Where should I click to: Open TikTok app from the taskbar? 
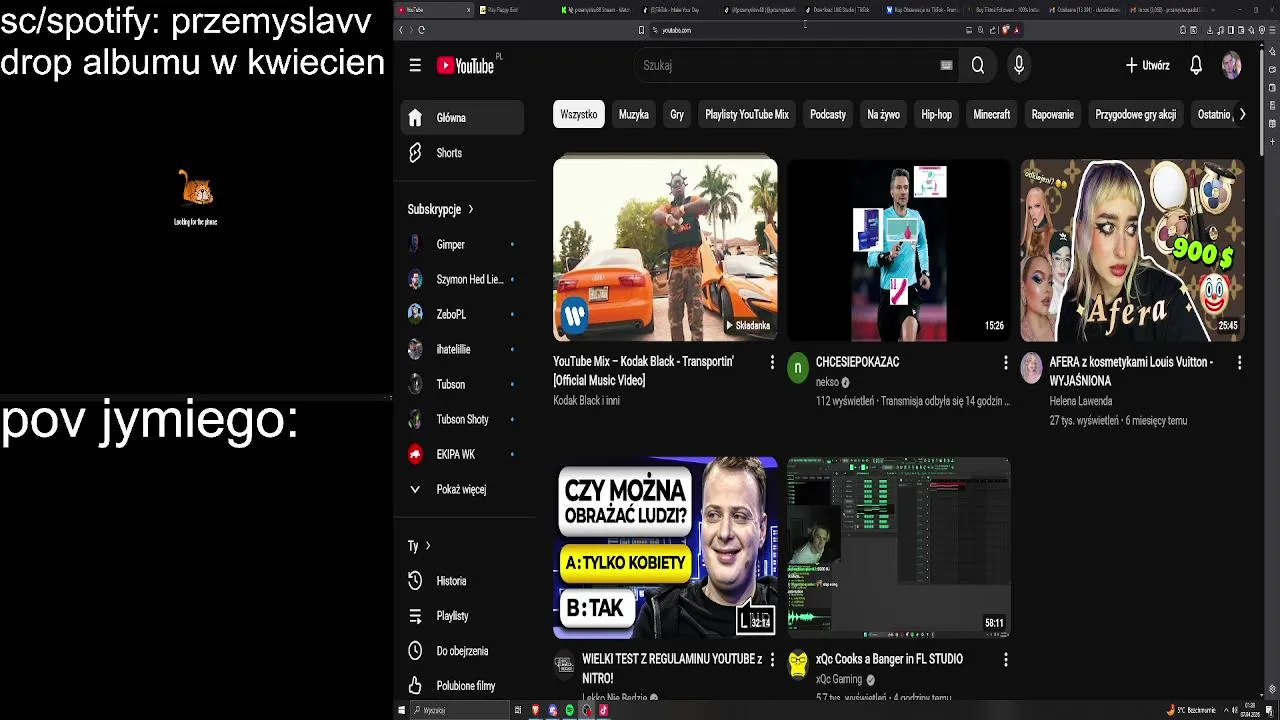point(603,710)
